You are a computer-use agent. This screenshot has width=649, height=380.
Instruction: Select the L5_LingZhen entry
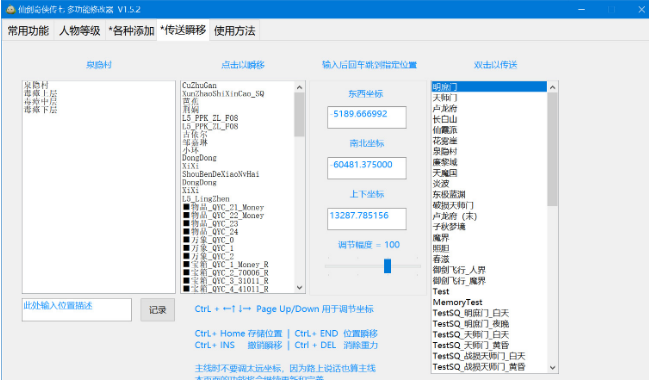tap(206, 199)
